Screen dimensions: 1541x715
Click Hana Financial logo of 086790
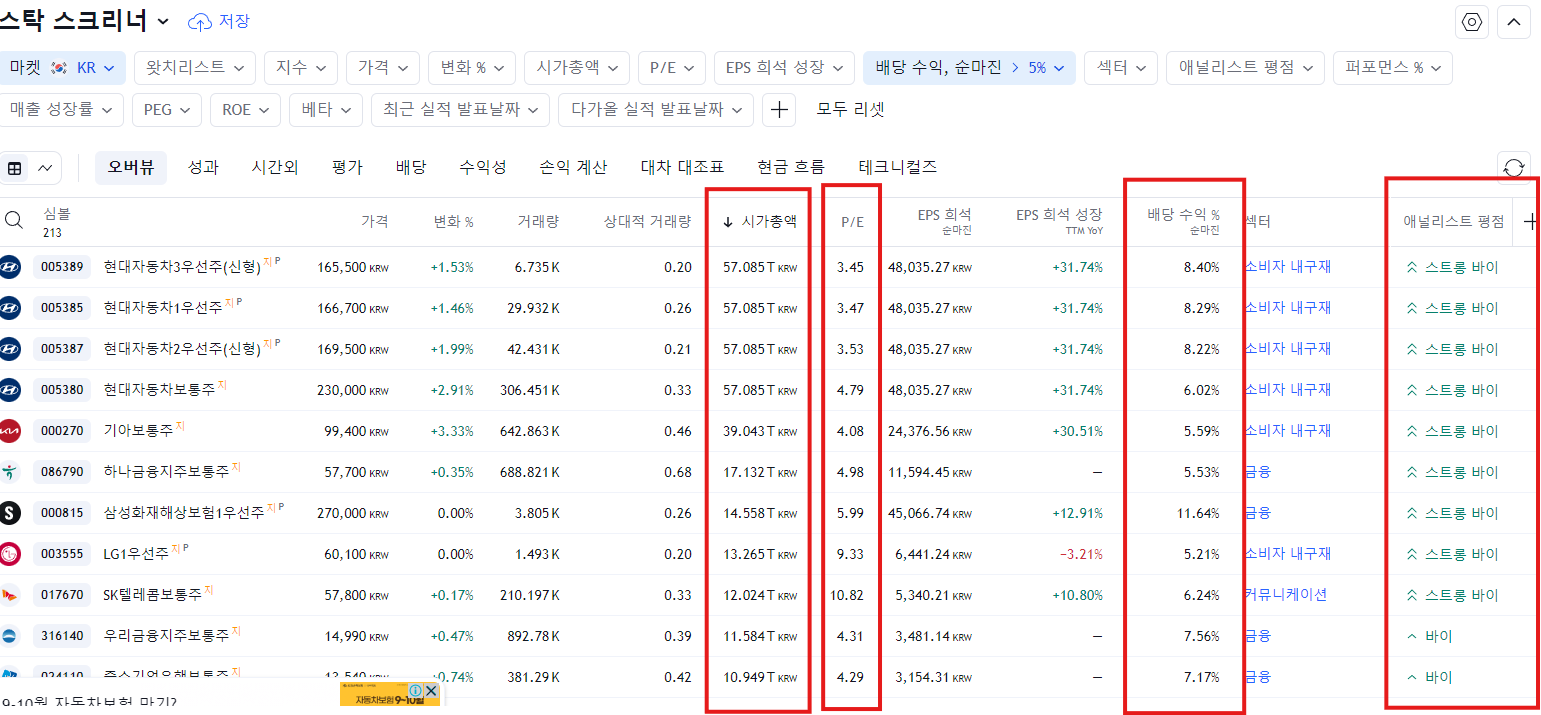tap(10, 472)
